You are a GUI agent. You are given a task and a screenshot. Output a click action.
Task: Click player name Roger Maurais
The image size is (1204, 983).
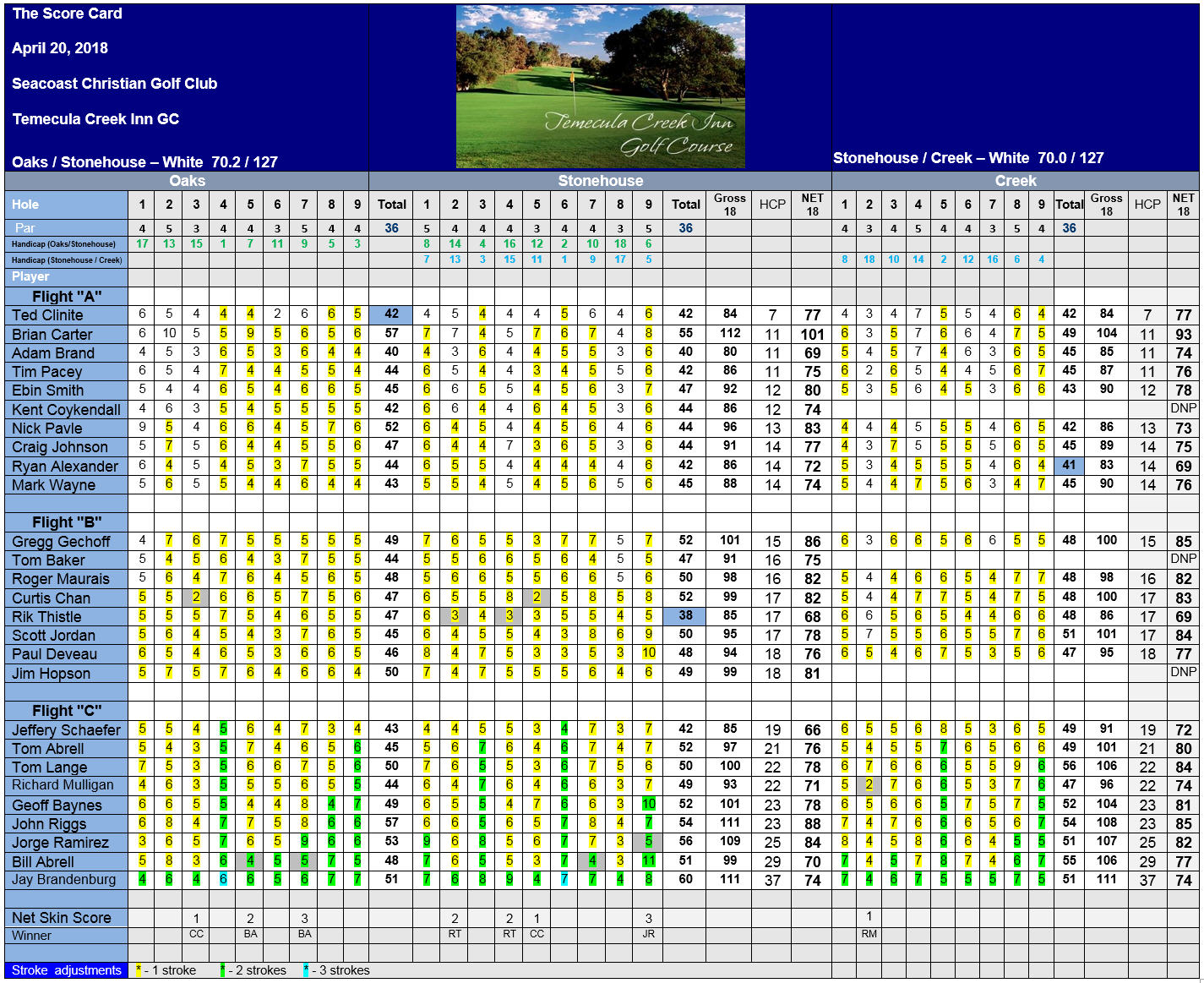[61, 579]
